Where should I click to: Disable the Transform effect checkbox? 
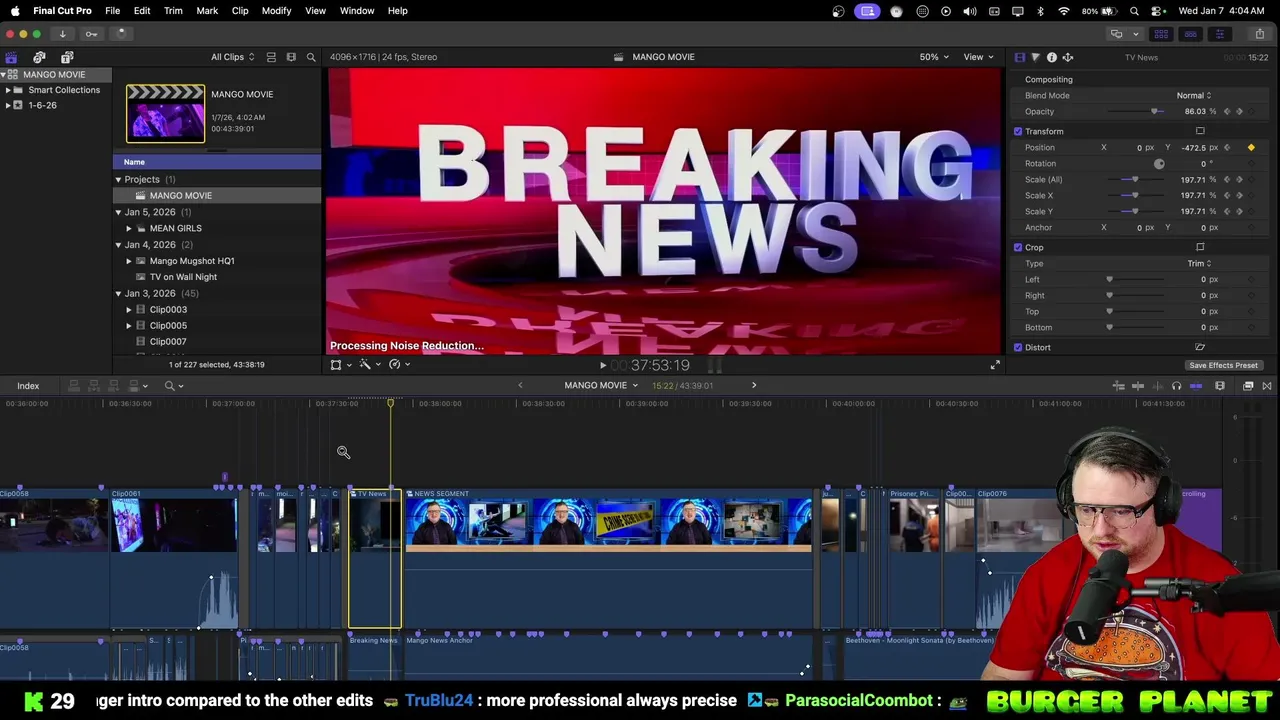pyautogui.click(x=1018, y=132)
